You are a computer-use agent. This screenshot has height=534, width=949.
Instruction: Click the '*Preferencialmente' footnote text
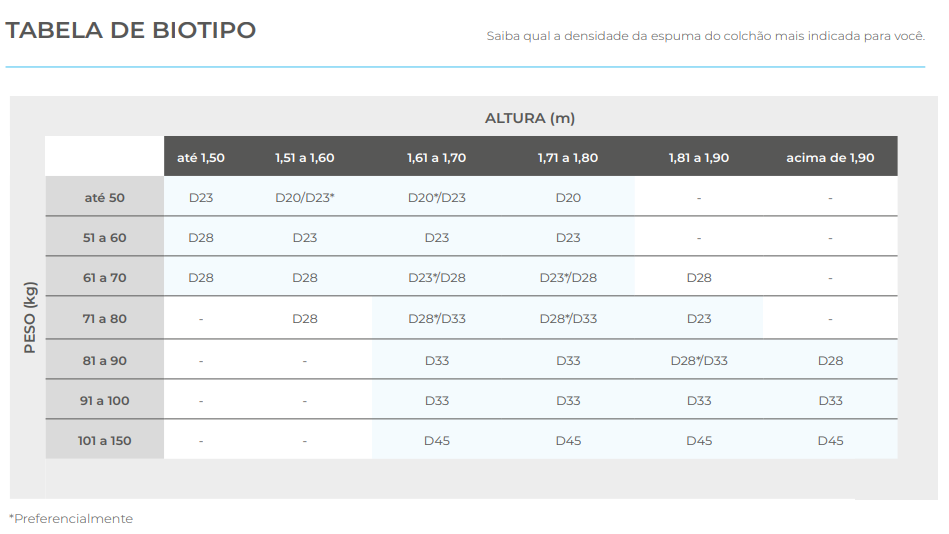(x=71, y=519)
